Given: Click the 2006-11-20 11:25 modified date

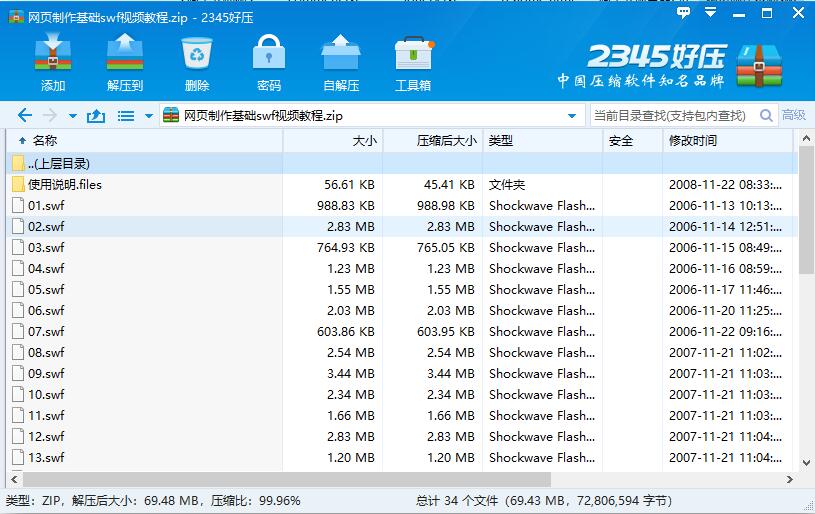Looking at the screenshot, I should pos(725,310).
